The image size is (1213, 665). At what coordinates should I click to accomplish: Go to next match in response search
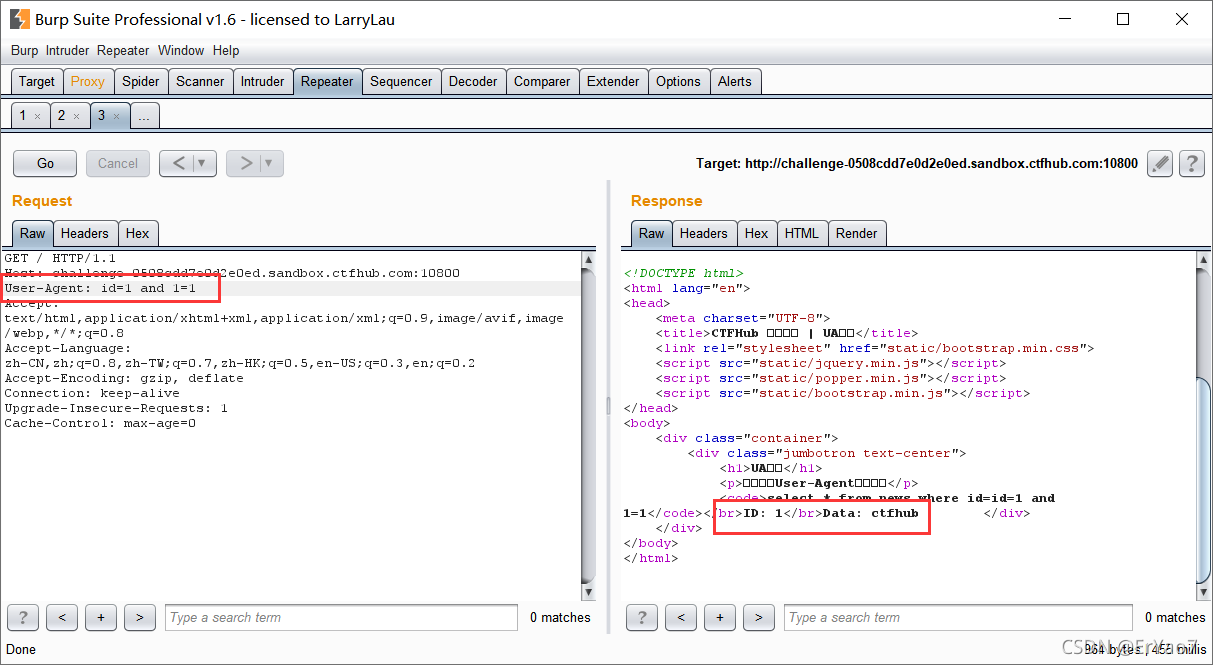759,617
